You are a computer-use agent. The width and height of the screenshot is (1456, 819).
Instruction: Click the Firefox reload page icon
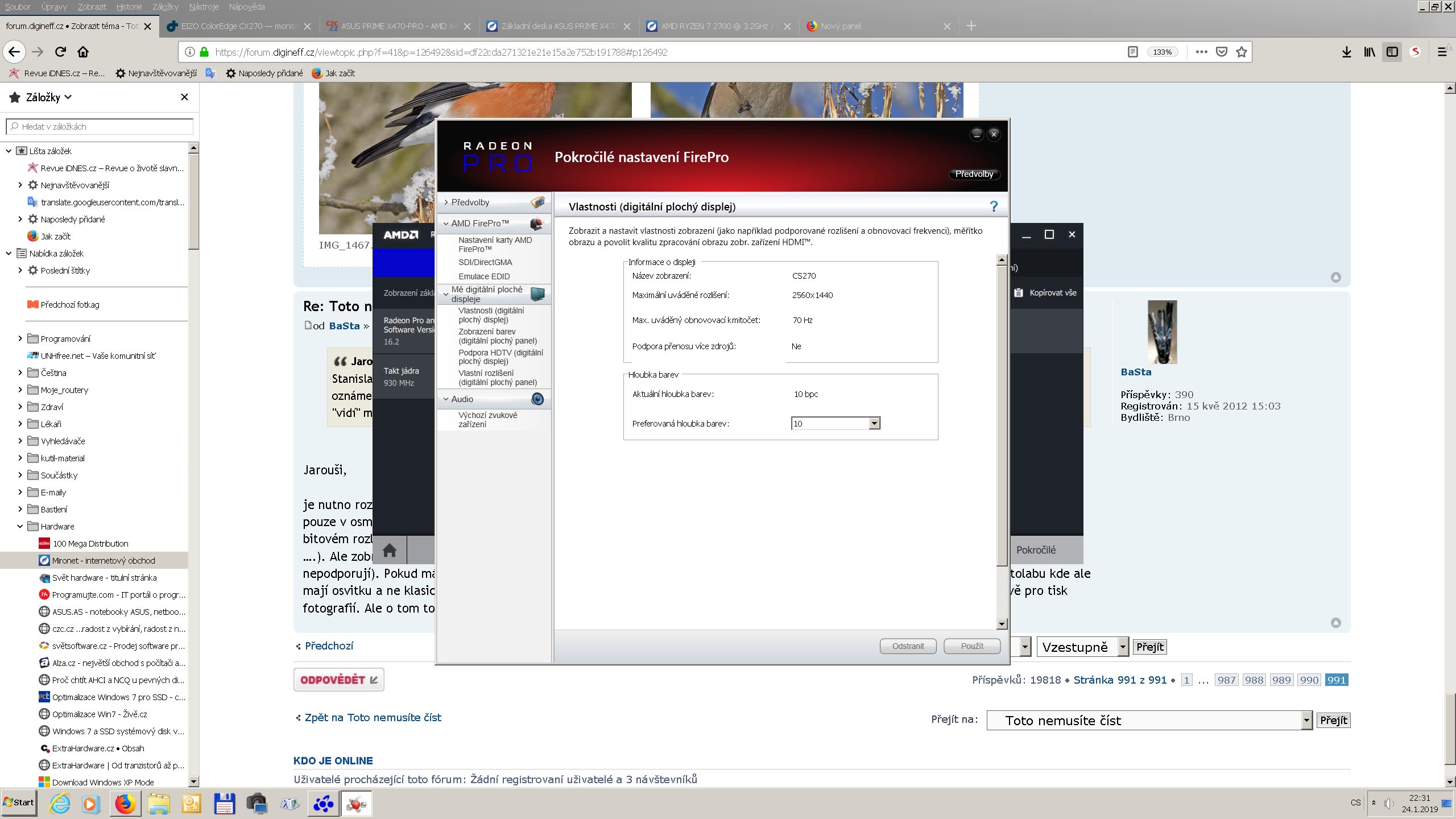coord(60,52)
